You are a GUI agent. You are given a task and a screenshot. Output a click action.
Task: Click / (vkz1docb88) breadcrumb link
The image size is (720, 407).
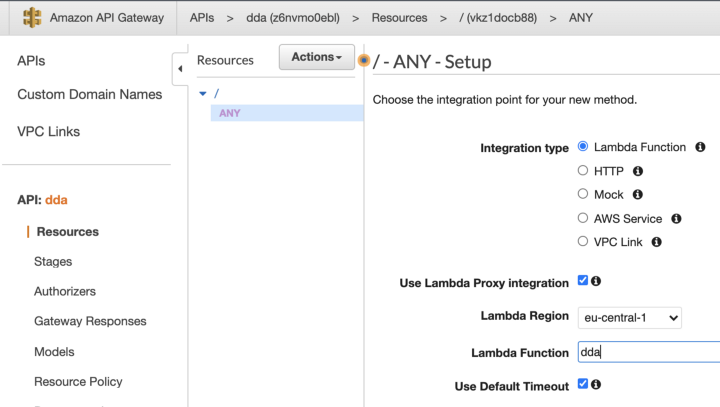[x=498, y=18]
